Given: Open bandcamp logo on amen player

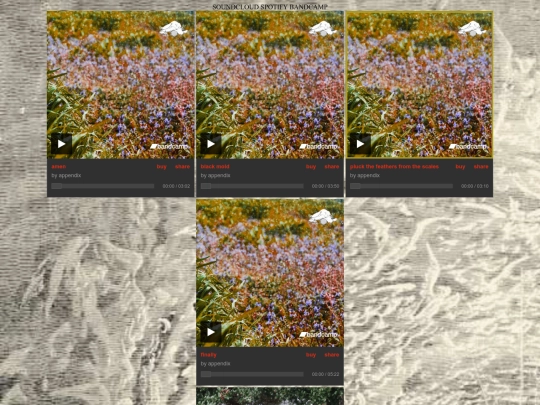Looking at the screenshot, I should point(170,147).
